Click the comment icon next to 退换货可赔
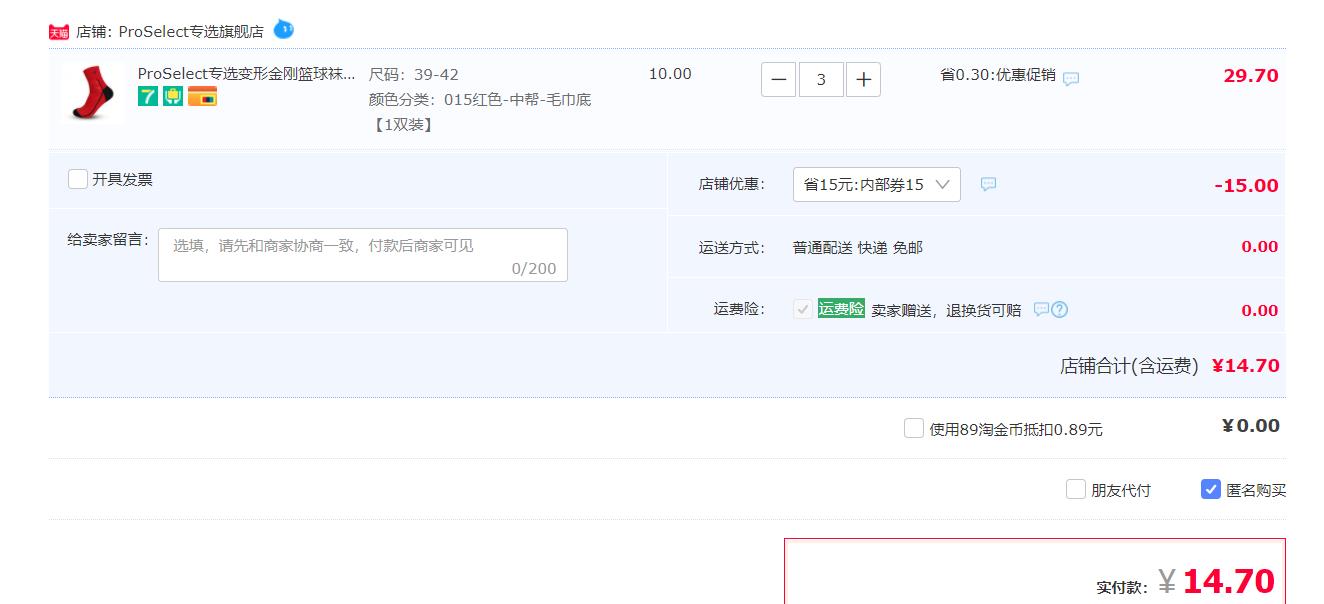Image resolution: width=1324 pixels, height=604 pixels. [x=1041, y=309]
